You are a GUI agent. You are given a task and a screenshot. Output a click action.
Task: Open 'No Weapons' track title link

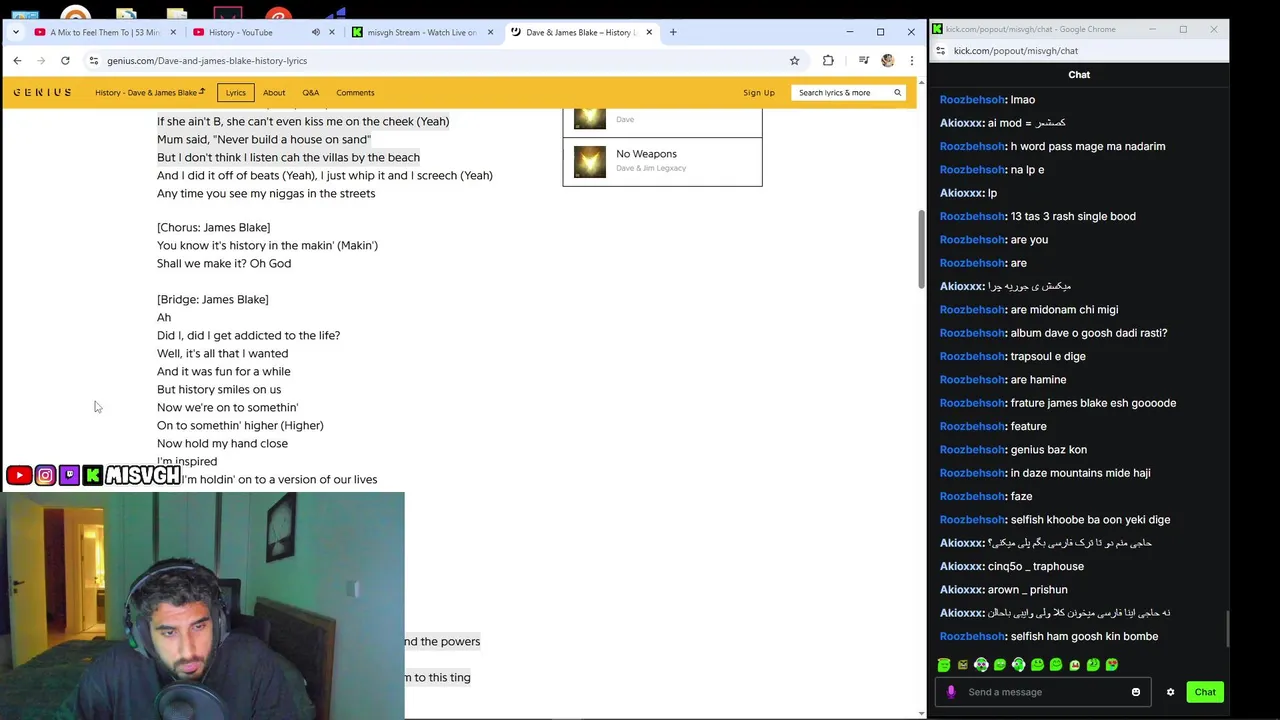coord(646,154)
